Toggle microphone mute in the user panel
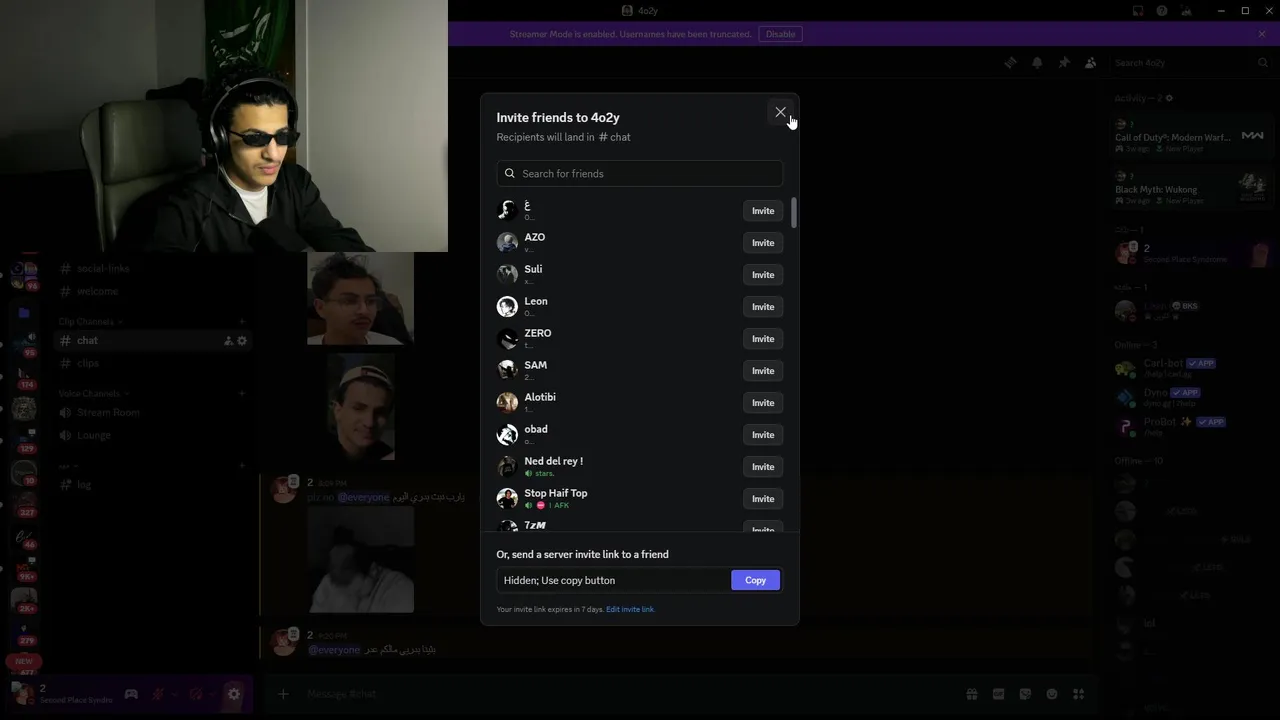Image resolution: width=1280 pixels, height=720 pixels. tap(158, 694)
